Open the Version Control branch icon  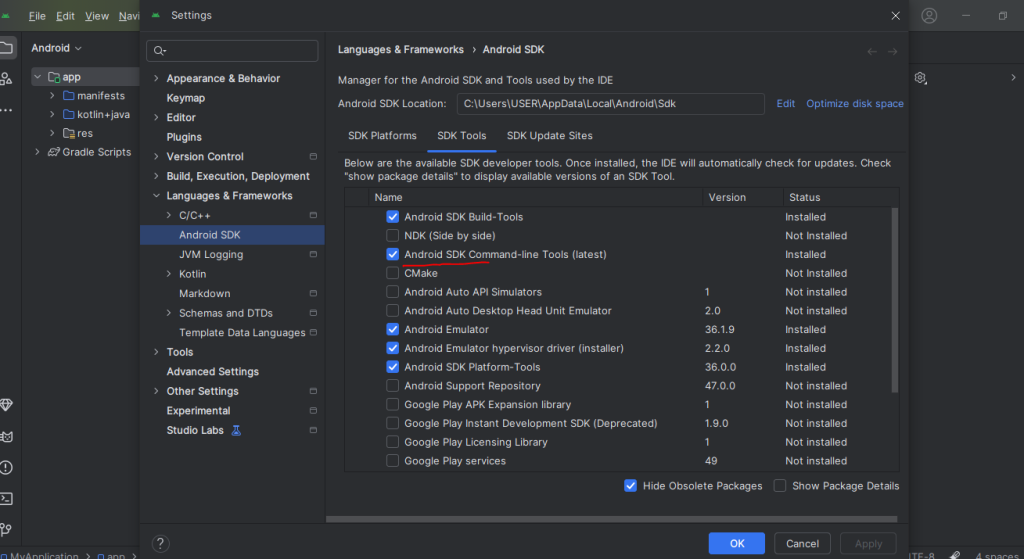pos(6,529)
